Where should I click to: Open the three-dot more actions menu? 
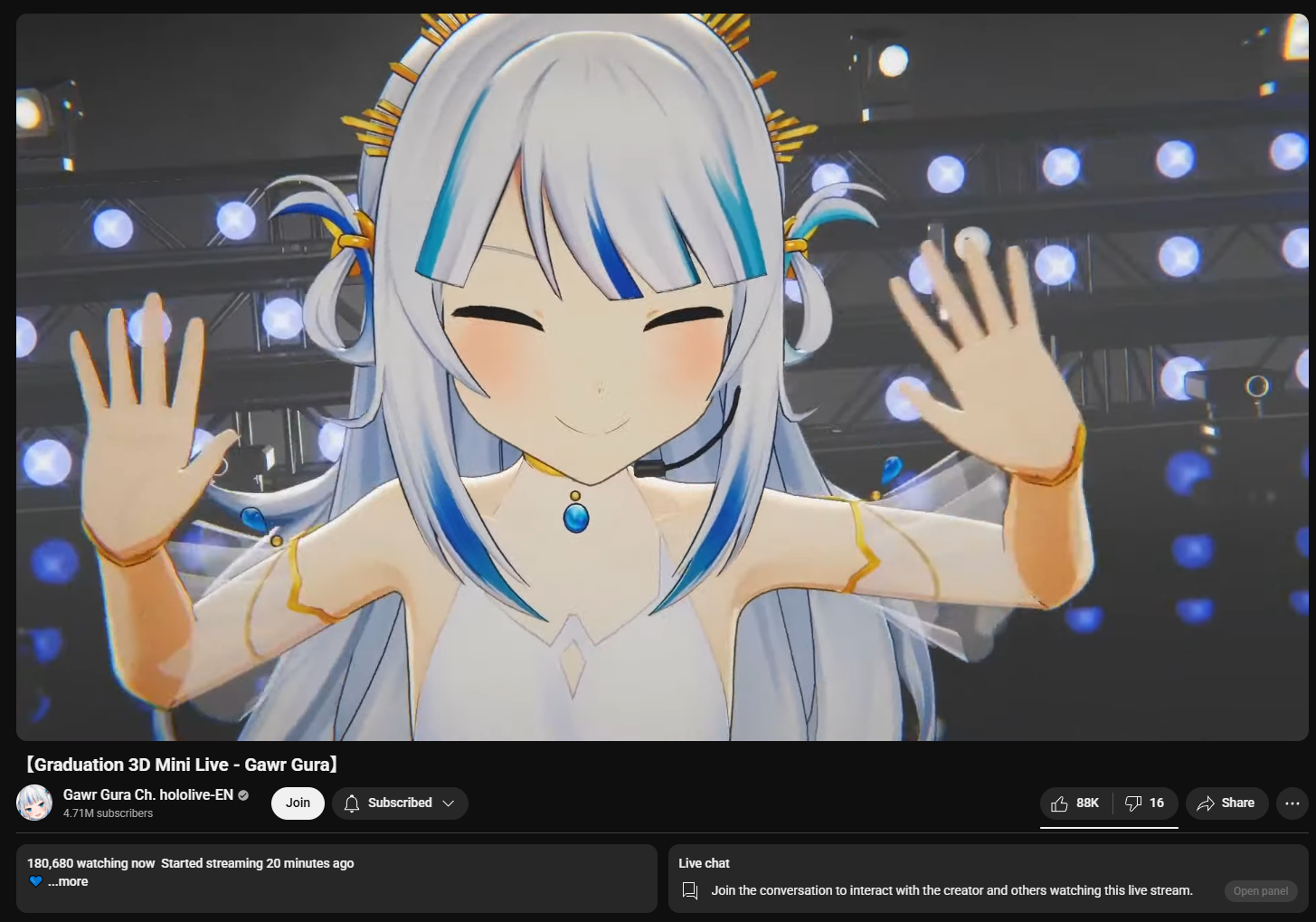coord(1292,803)
